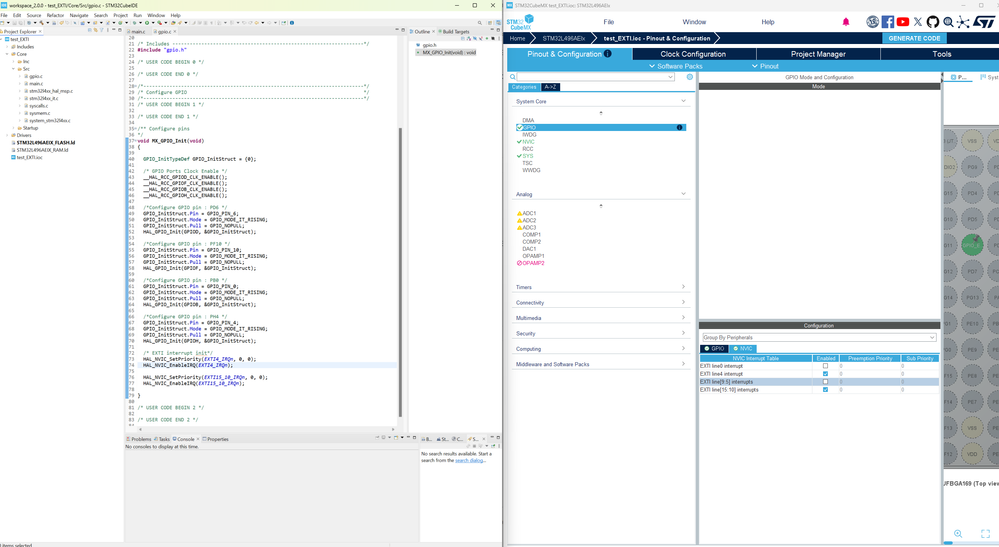Click the search icon in CubeIDE toolbar
Image resolution: width=999 pixels, height=547 pixels.
point(480,22)
